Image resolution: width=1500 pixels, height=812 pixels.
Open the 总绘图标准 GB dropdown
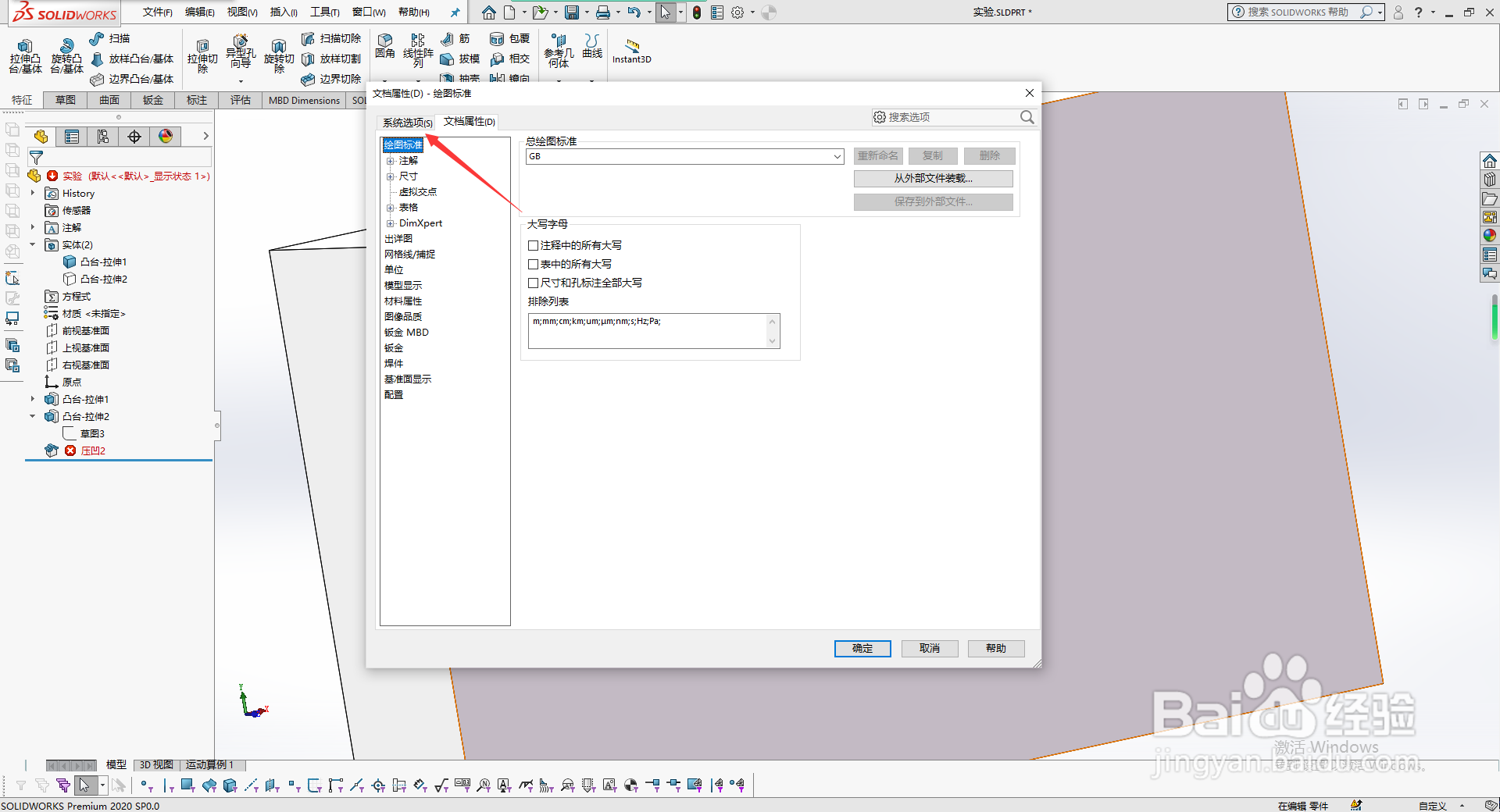[x=837, y=156]
